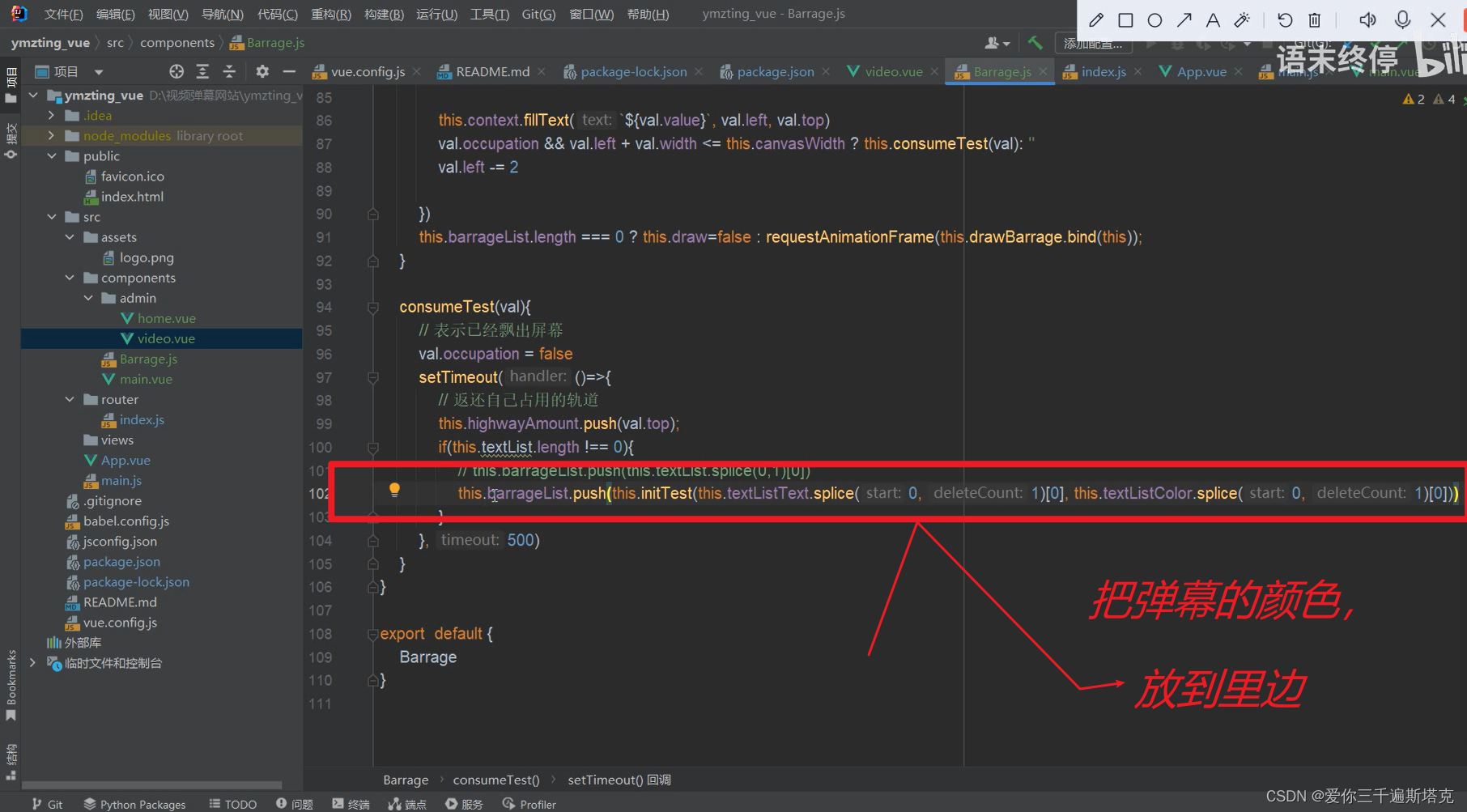Click the build hammer icon
1467x812 pixels.
point(1035,43)
